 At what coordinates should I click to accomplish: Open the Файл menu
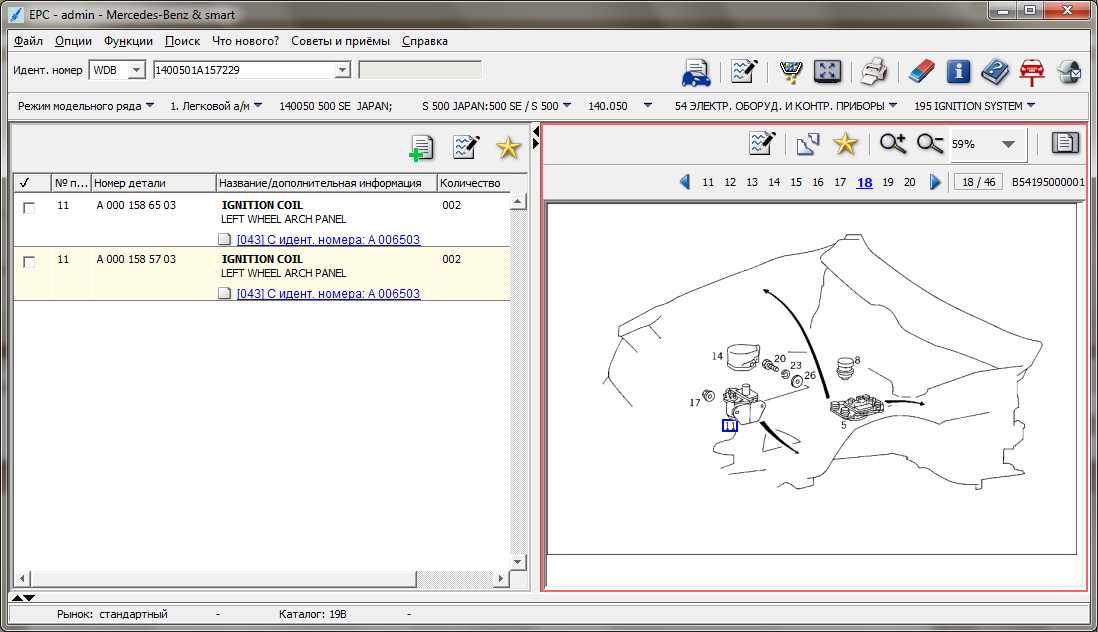pyautogui.click(x=28, y=41)
